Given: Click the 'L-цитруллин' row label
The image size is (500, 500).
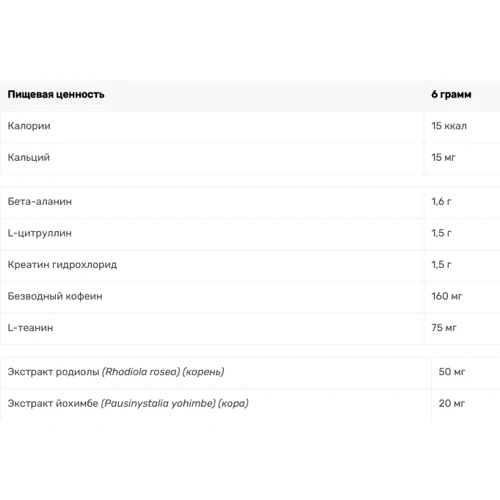Looking at the screenshot, I should (x=40, y=233).
